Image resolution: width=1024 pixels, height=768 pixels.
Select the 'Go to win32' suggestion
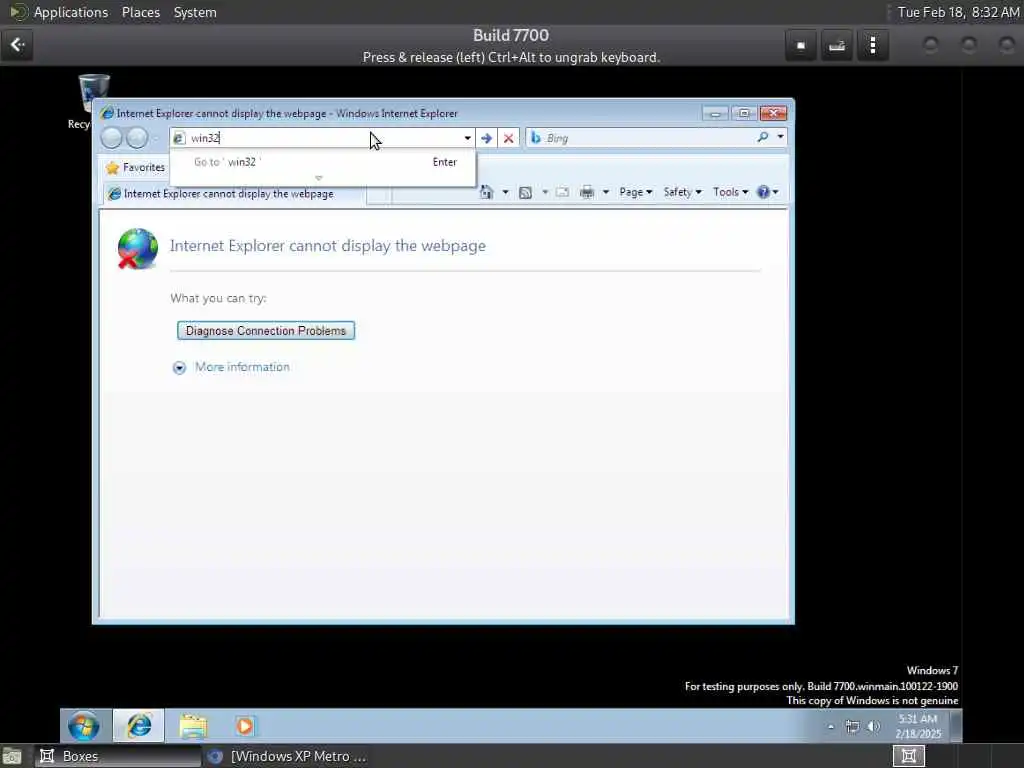(323, 162)
